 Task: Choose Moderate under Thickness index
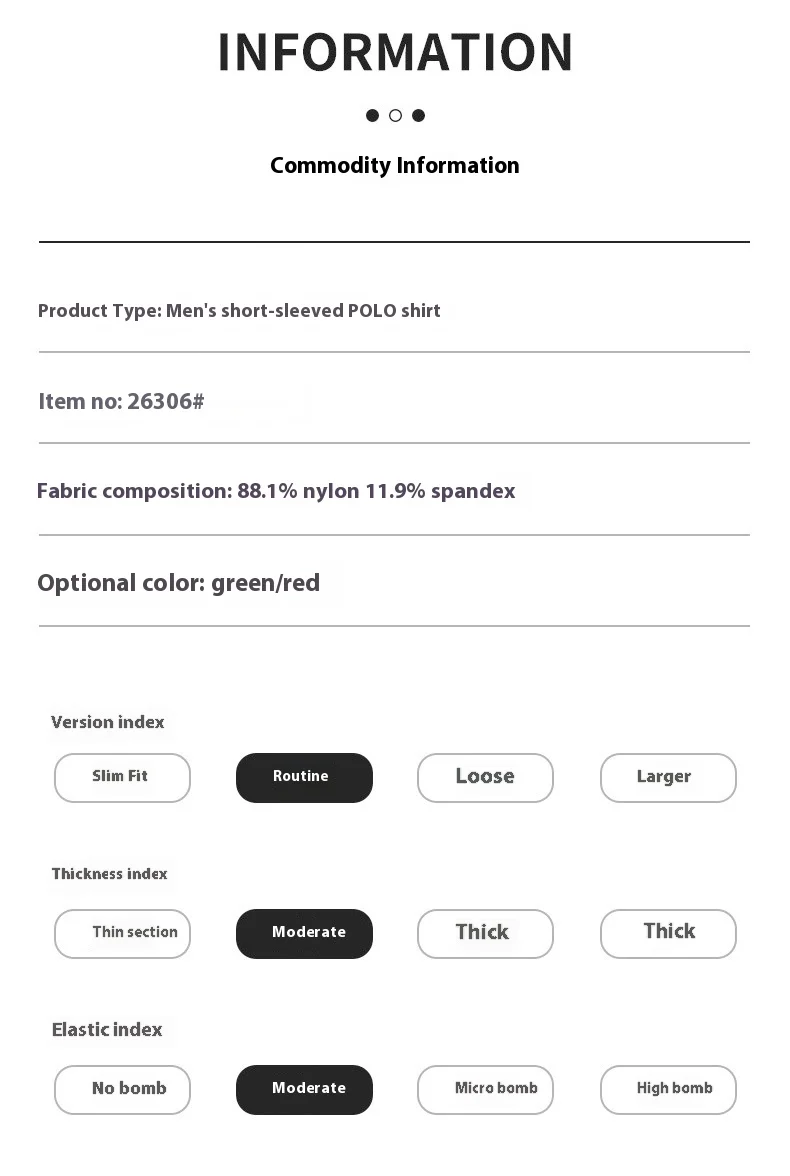point(304,933)
